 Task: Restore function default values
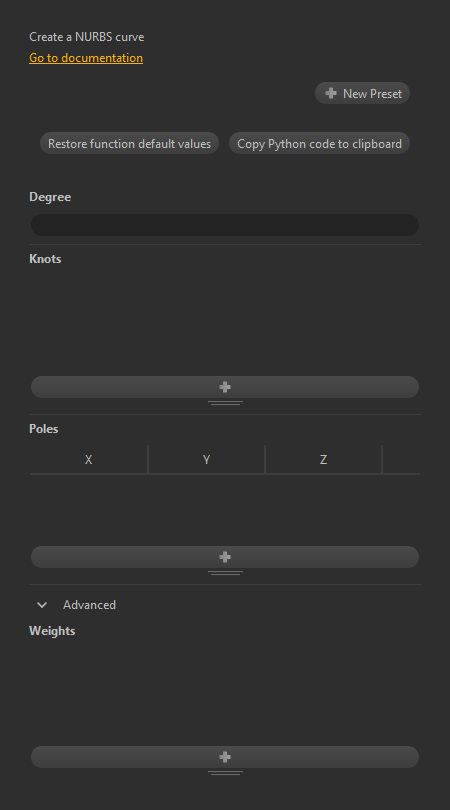130,143
